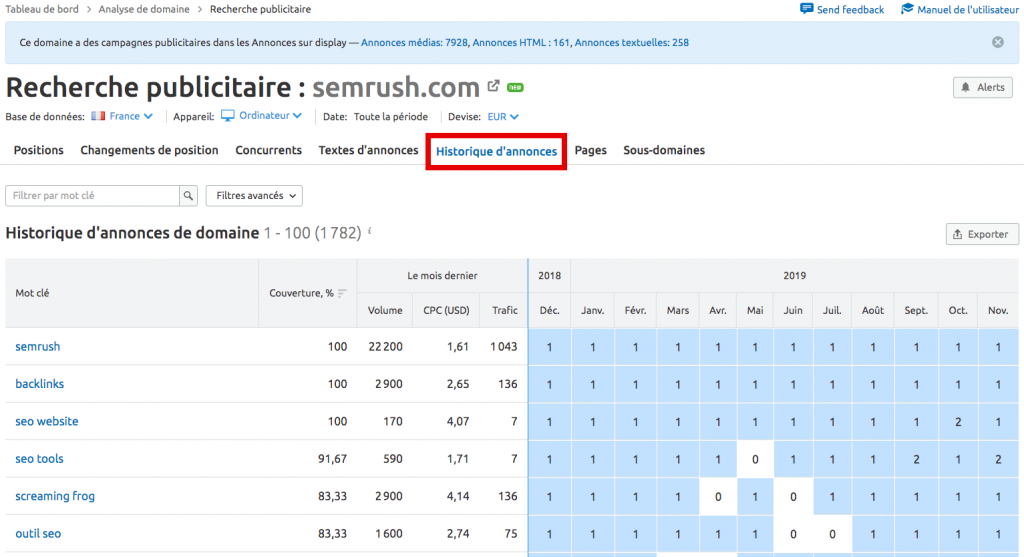Open the EUR currency dropdown
The height and width of the screenshot is (557, 1024).
[503, 117]
